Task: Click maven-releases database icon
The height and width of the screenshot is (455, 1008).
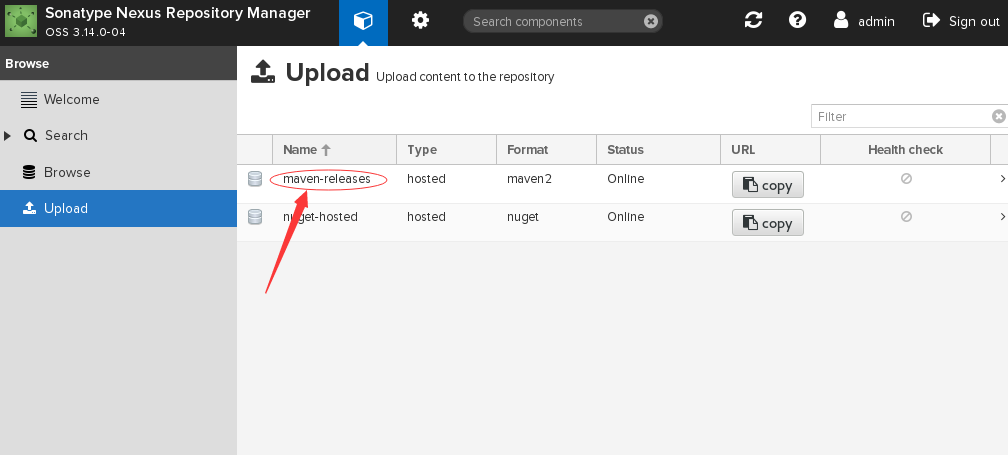Action: pos(255,179)
